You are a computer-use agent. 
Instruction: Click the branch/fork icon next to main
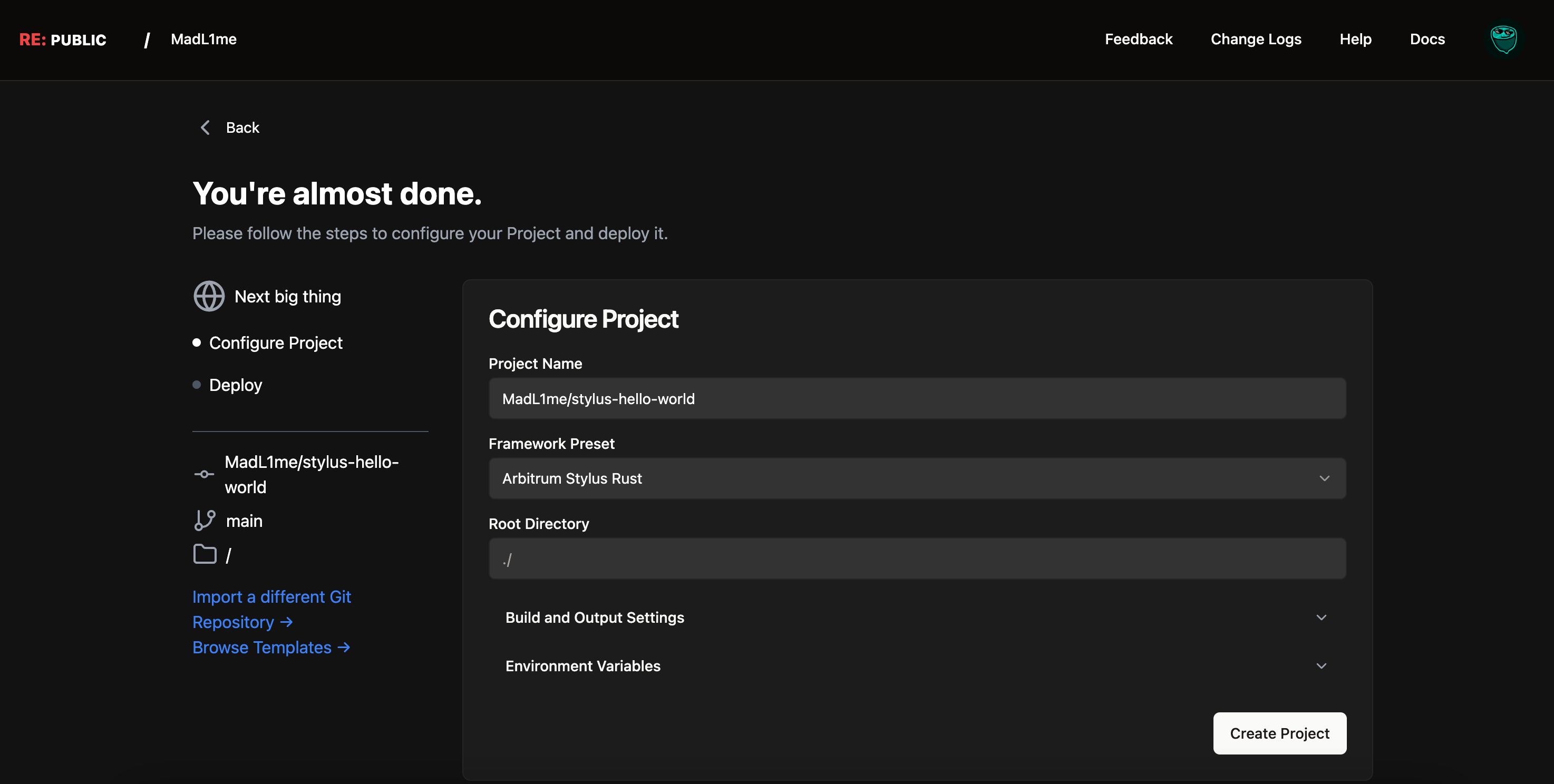click(204, 520)
